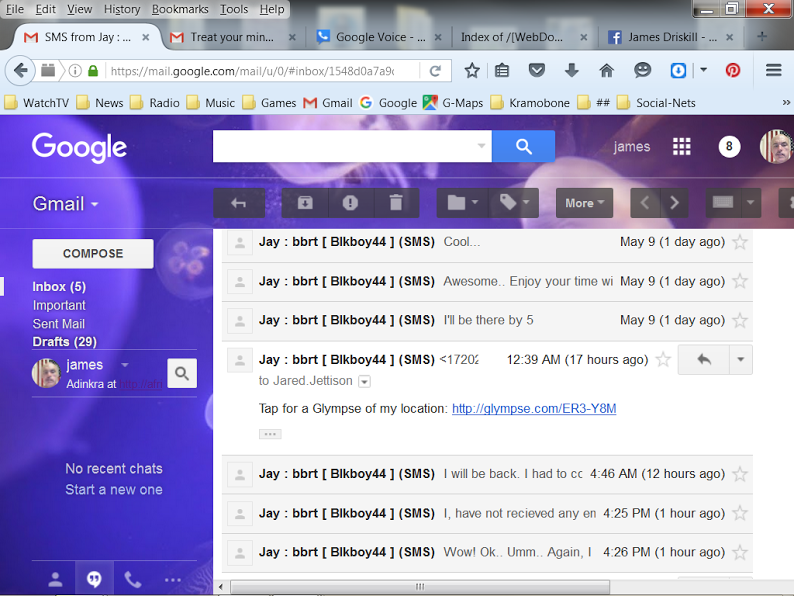Image resolution: width=794 pixels, height=596 pixels.
Task: Click the Pinterest toolbar icon
Action: pyautogui.click(x=733, y=70)
